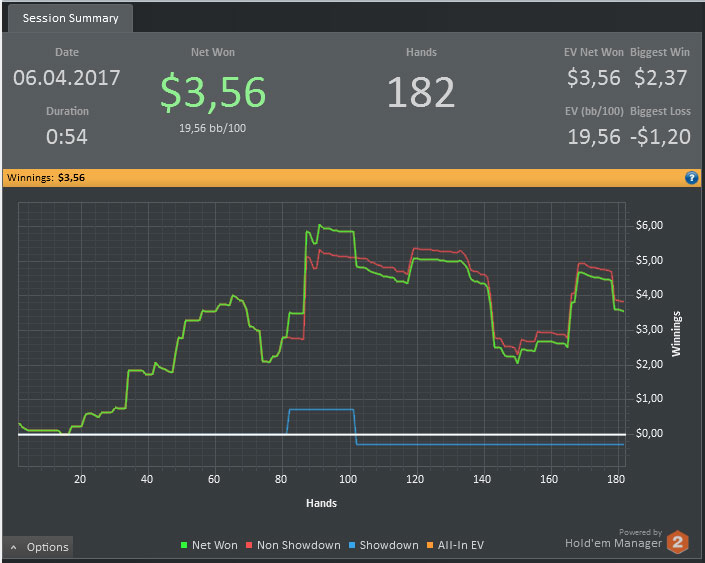The width and height of the screenshot is (705, 563).
Task: Click the EV (bb/100) value 19,56
Action: [594, 137]
